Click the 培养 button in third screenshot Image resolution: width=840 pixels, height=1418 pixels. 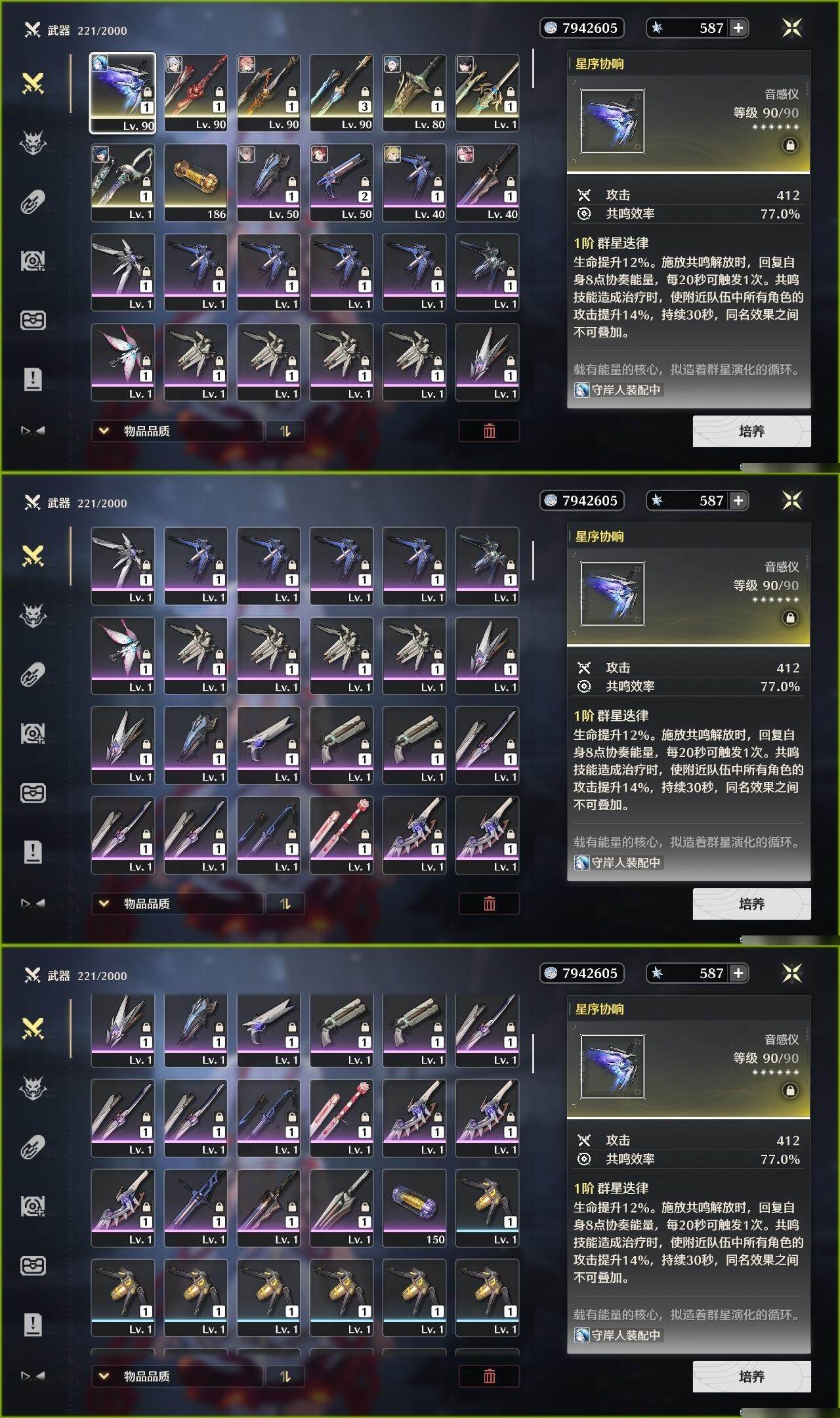(x=751, y=1377)
